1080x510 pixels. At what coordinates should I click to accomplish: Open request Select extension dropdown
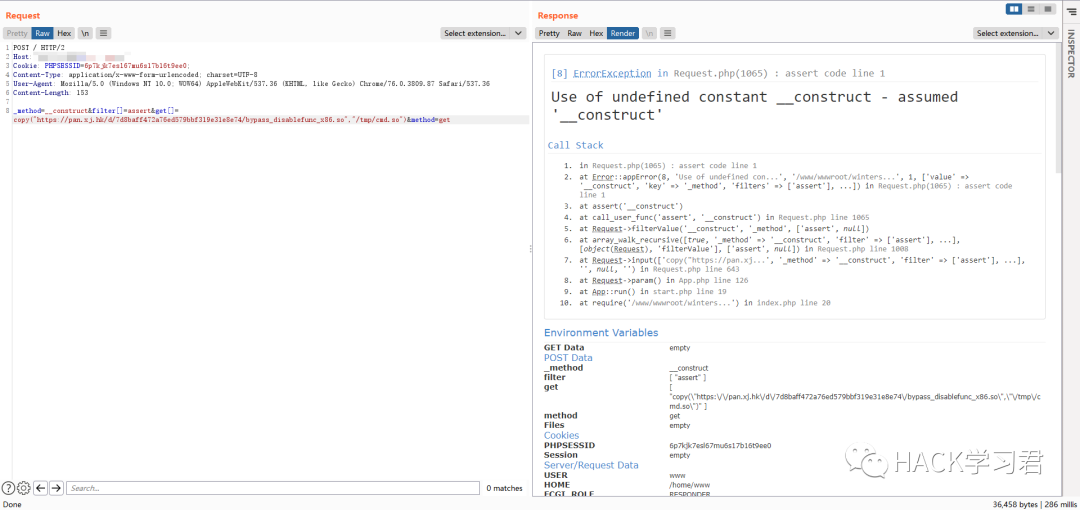click(x=483, y=33)
